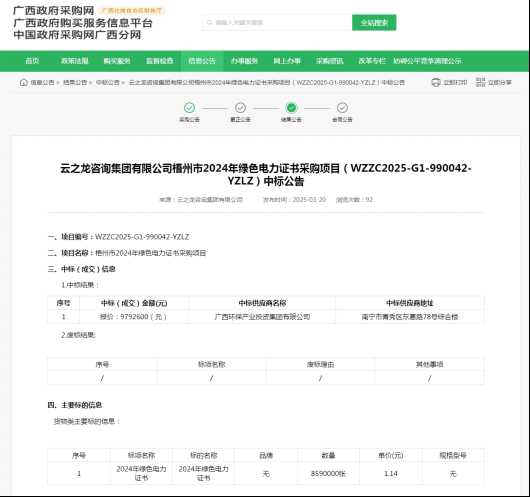The height and width of the screenshot is (497, 530).
Task: Click the home icon in breadcrumb
Action: 24,82
